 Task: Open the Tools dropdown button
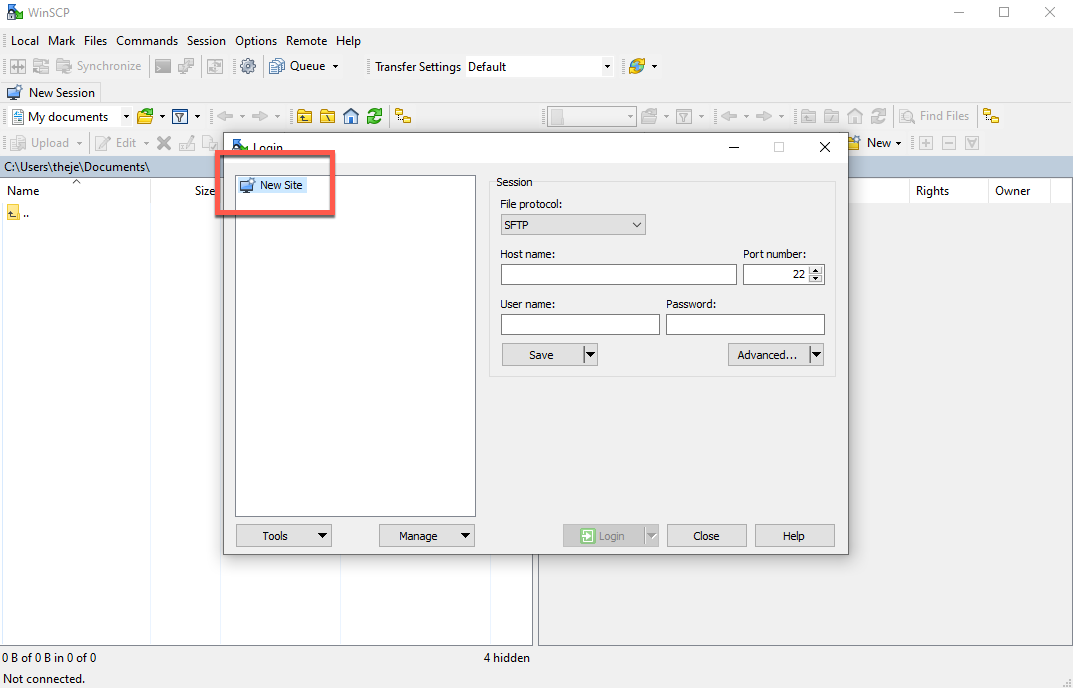click(x=284, y=536)
